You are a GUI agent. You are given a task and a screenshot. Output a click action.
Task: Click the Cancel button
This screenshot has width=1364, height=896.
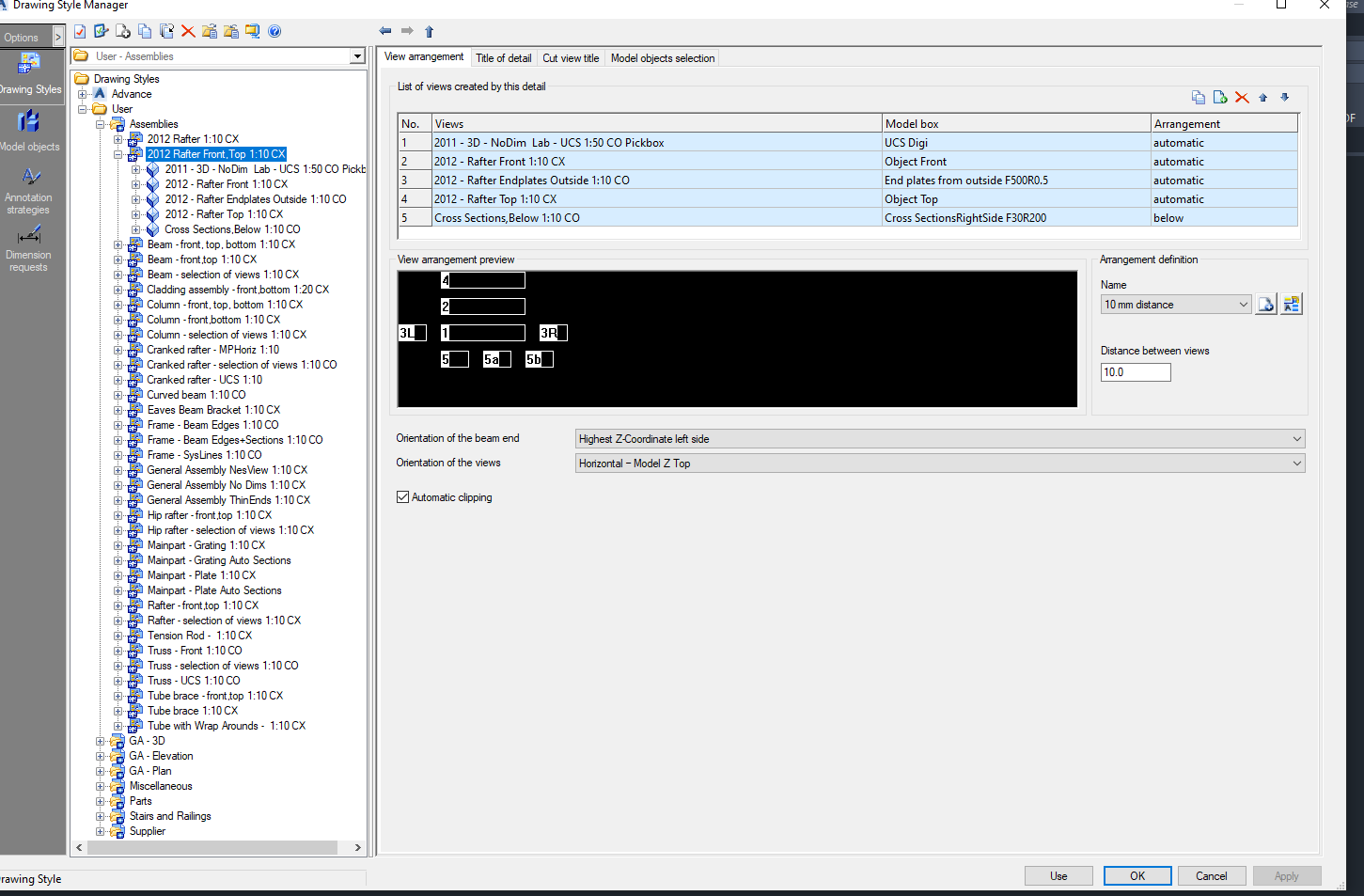tap(1212, 875)
